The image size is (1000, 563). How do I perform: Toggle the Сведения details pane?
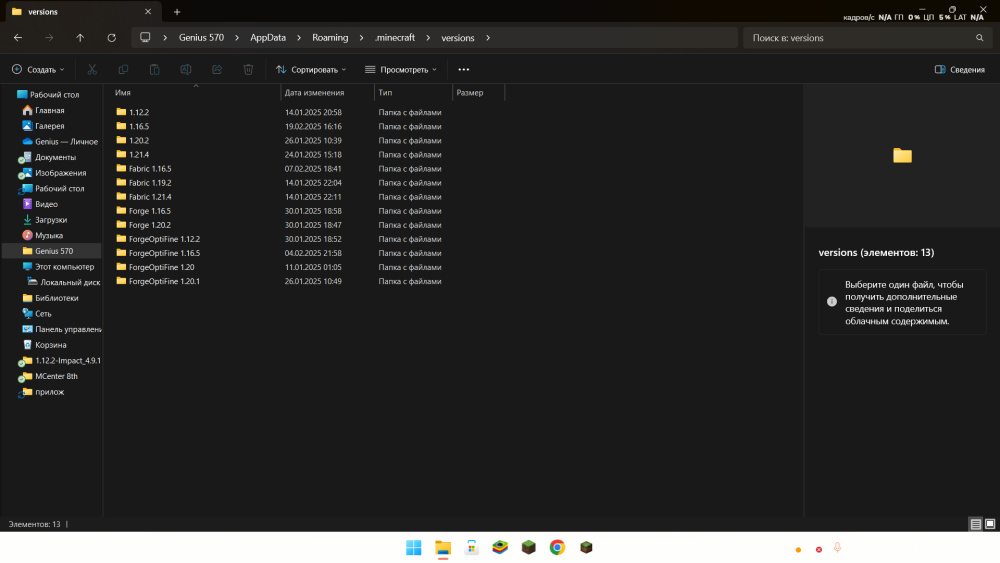point(959,69)
